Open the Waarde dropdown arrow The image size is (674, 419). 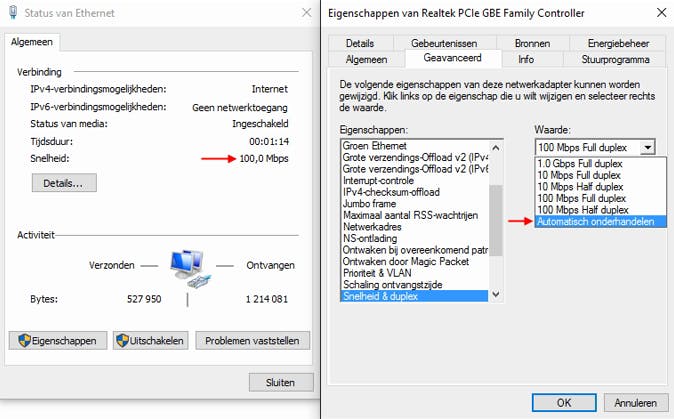[648, 147]
